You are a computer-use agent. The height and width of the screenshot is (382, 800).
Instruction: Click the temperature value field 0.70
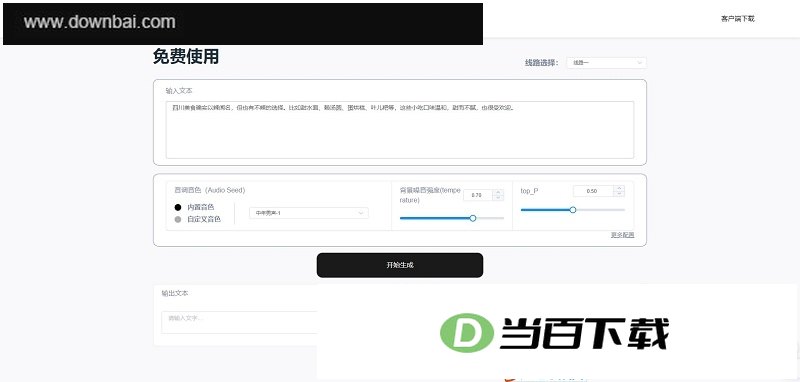[478, 195]
